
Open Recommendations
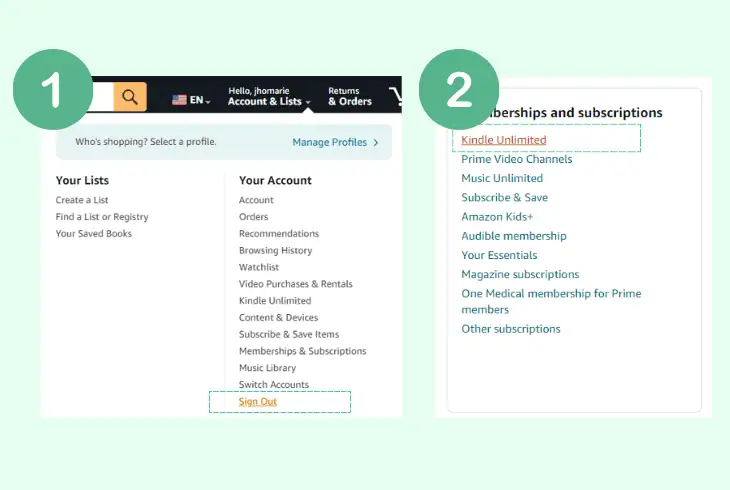pos(279,233)
